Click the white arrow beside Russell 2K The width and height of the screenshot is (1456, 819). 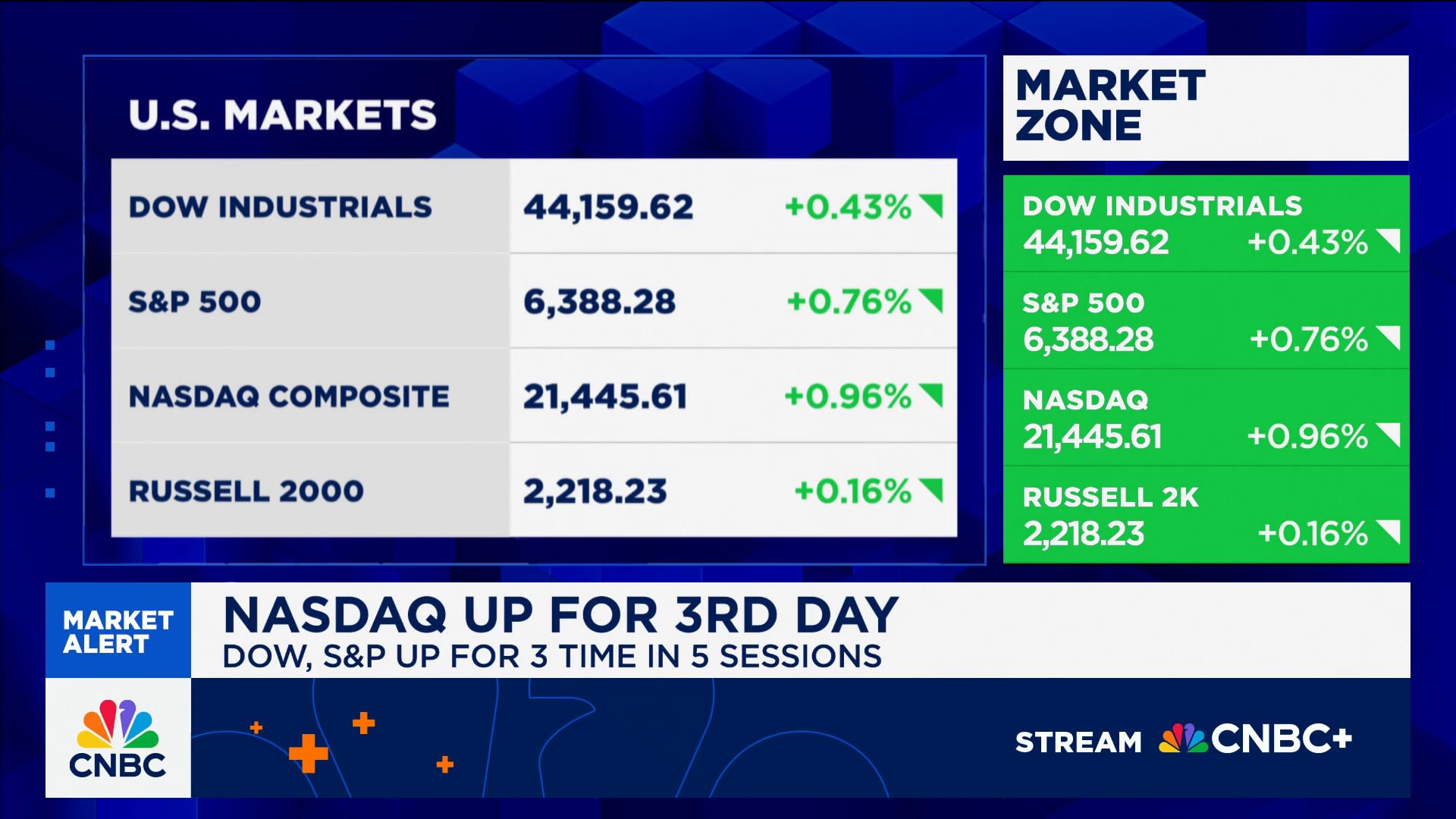[1388, 532]
